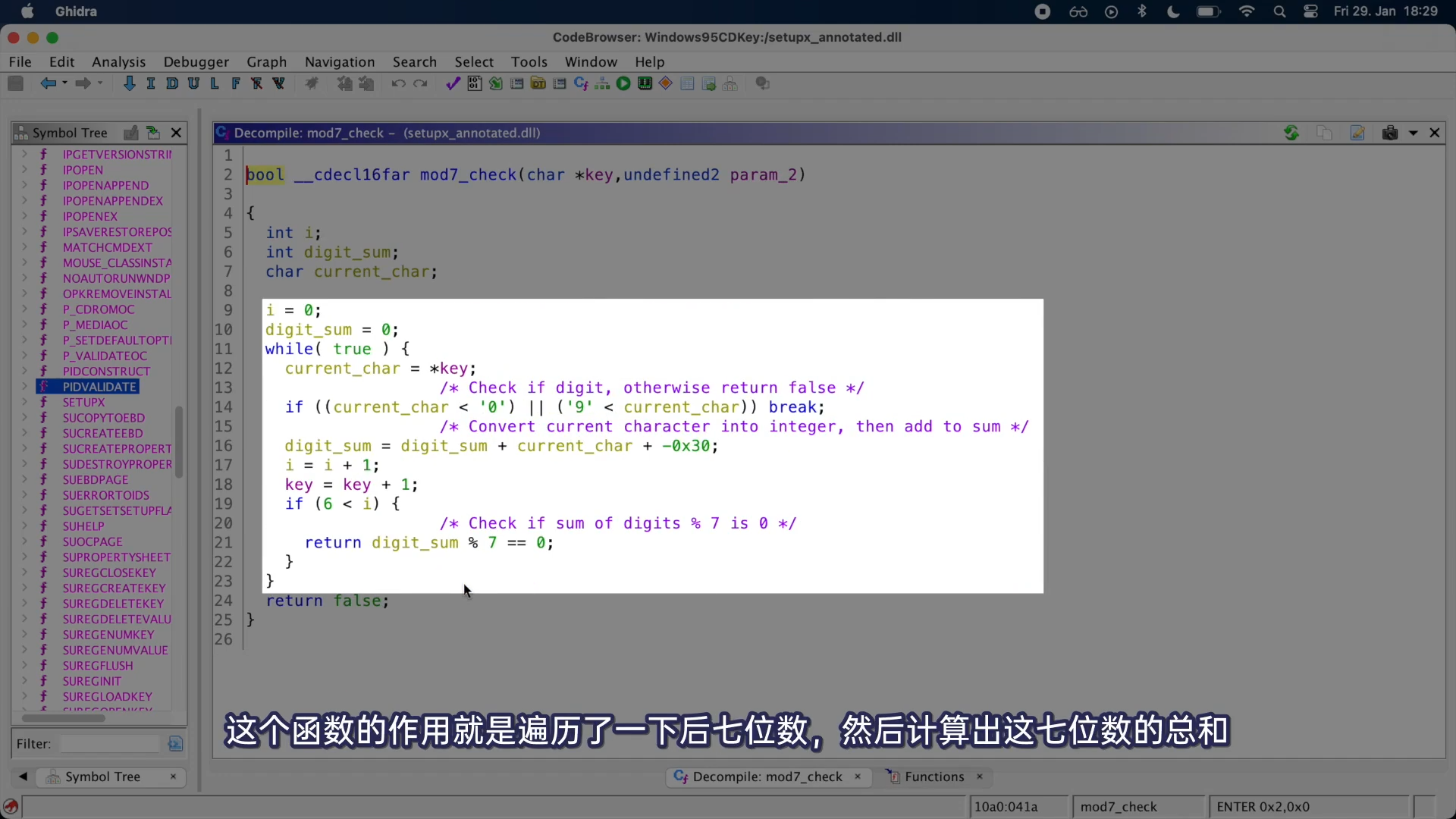
Task: Open the Decompile panel options dropdown arrow
Action: (1414, 133)
